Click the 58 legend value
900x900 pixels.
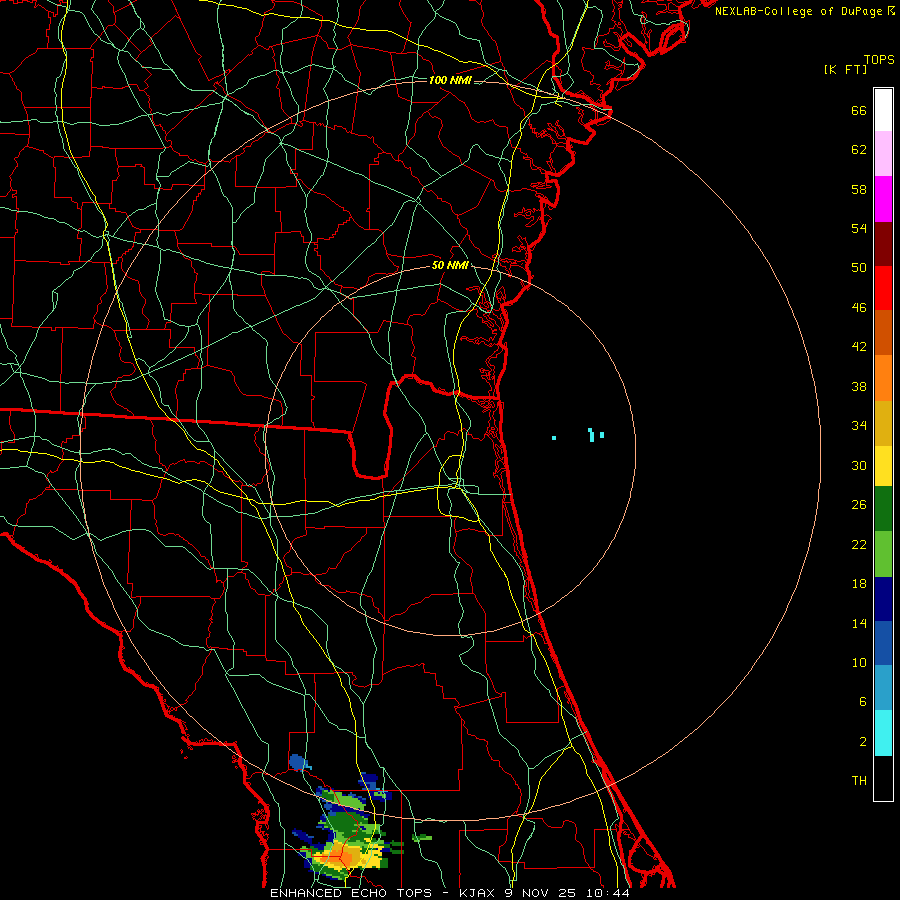point(859,189)
